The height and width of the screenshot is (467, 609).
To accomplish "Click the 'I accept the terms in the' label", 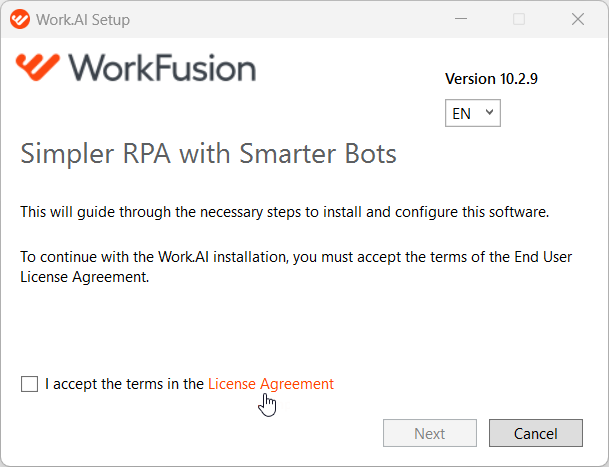I will click(124, 384).
